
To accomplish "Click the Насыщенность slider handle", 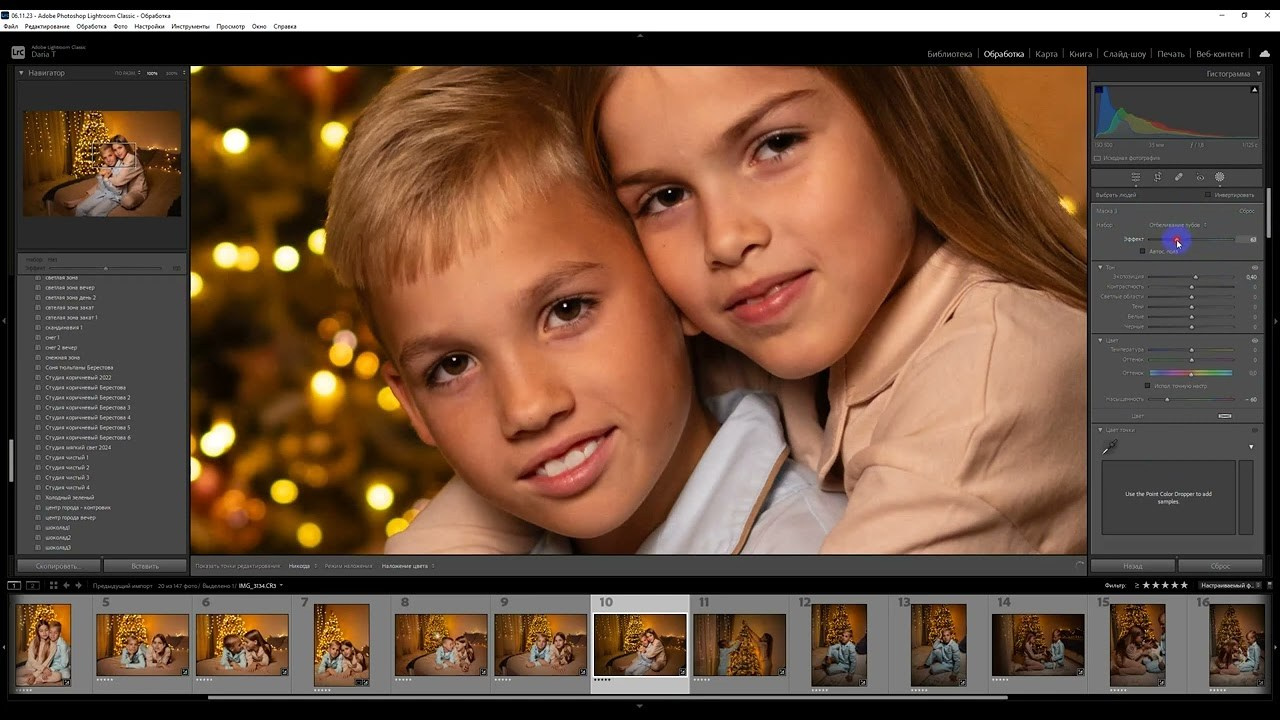I will click(1167, 399).
